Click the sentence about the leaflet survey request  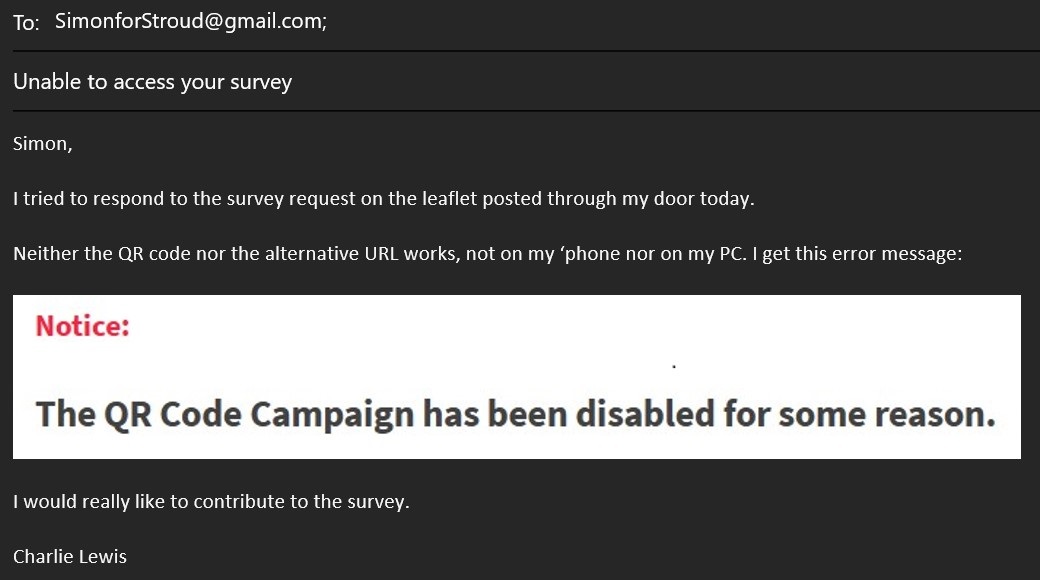(x=383, y=199)
